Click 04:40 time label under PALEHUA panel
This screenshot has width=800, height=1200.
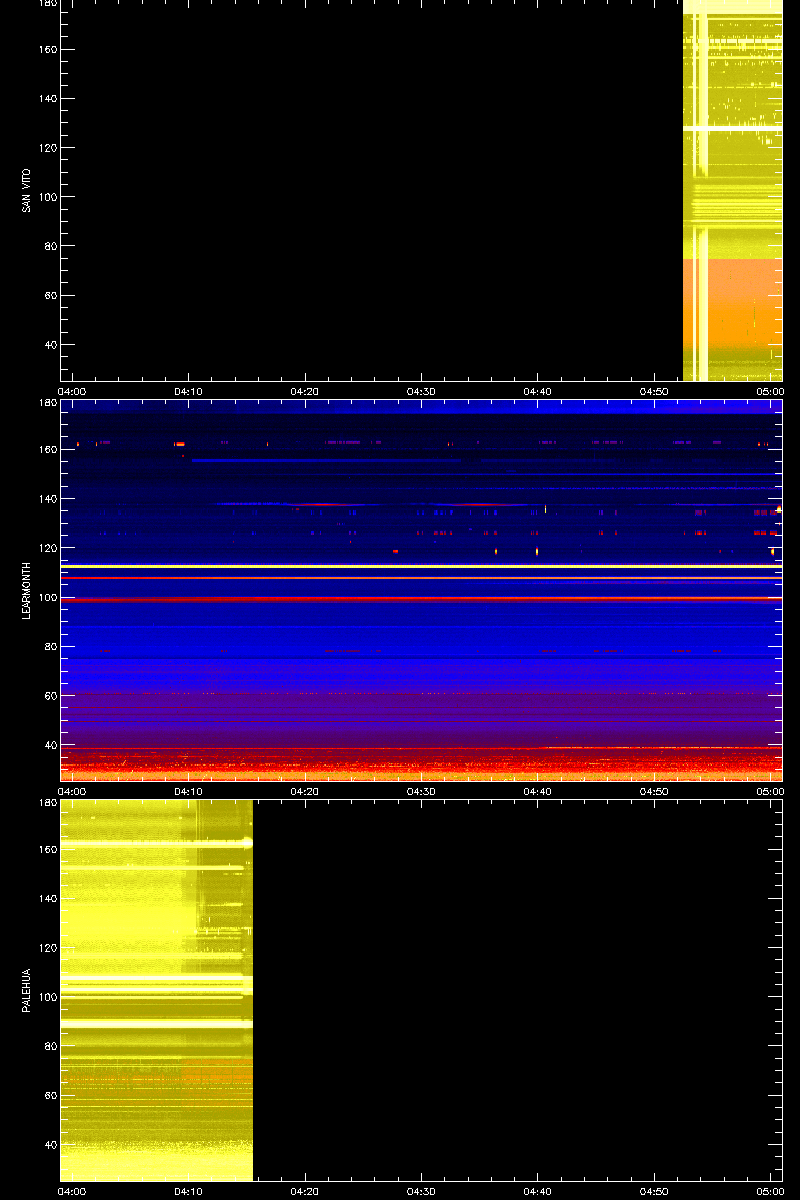click(x=538, y=1191)
